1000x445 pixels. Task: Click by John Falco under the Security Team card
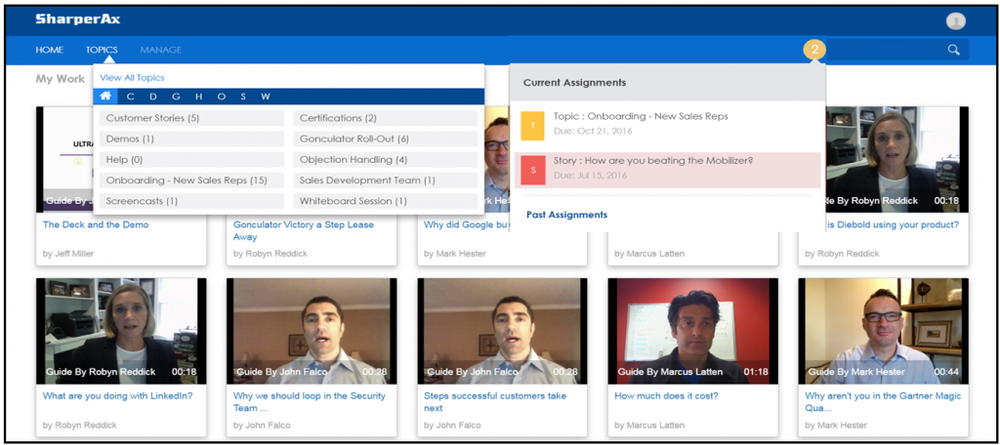[x=261, y=425]
